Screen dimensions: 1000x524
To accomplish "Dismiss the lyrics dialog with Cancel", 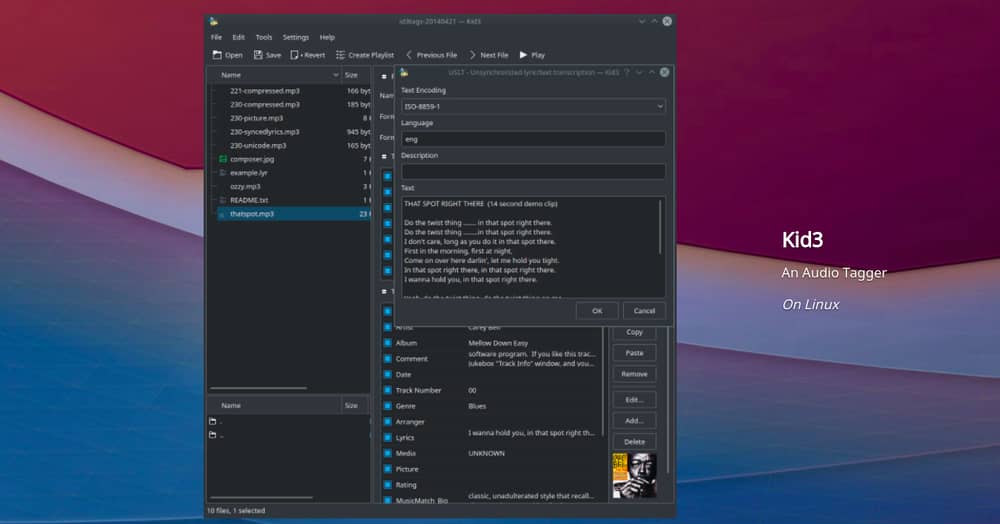I will [644, 310].
